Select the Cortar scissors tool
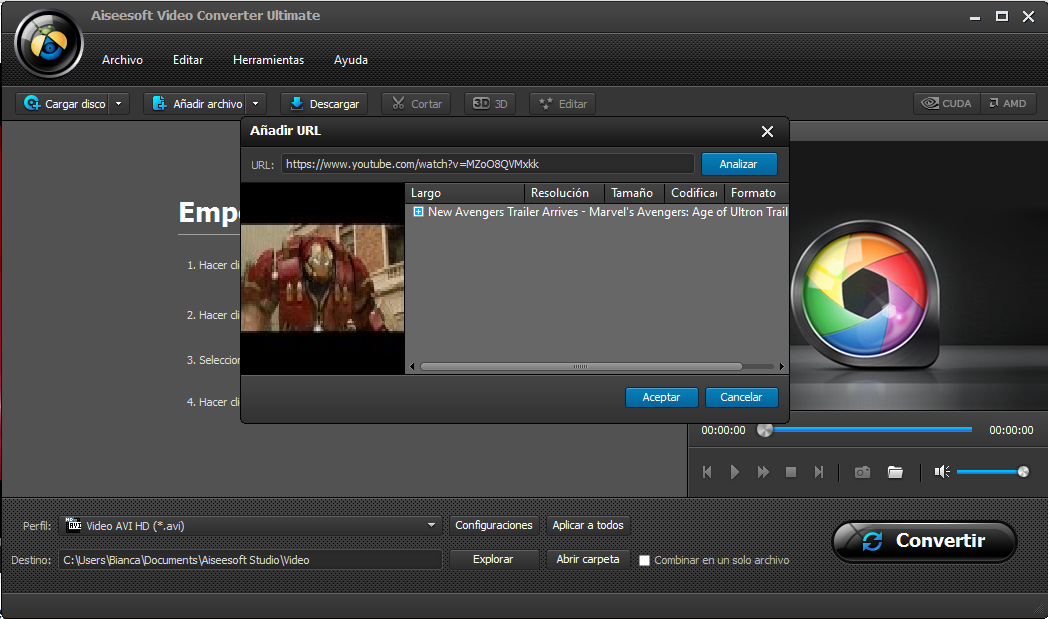The image size is (1048, 619). pos(416,104)
